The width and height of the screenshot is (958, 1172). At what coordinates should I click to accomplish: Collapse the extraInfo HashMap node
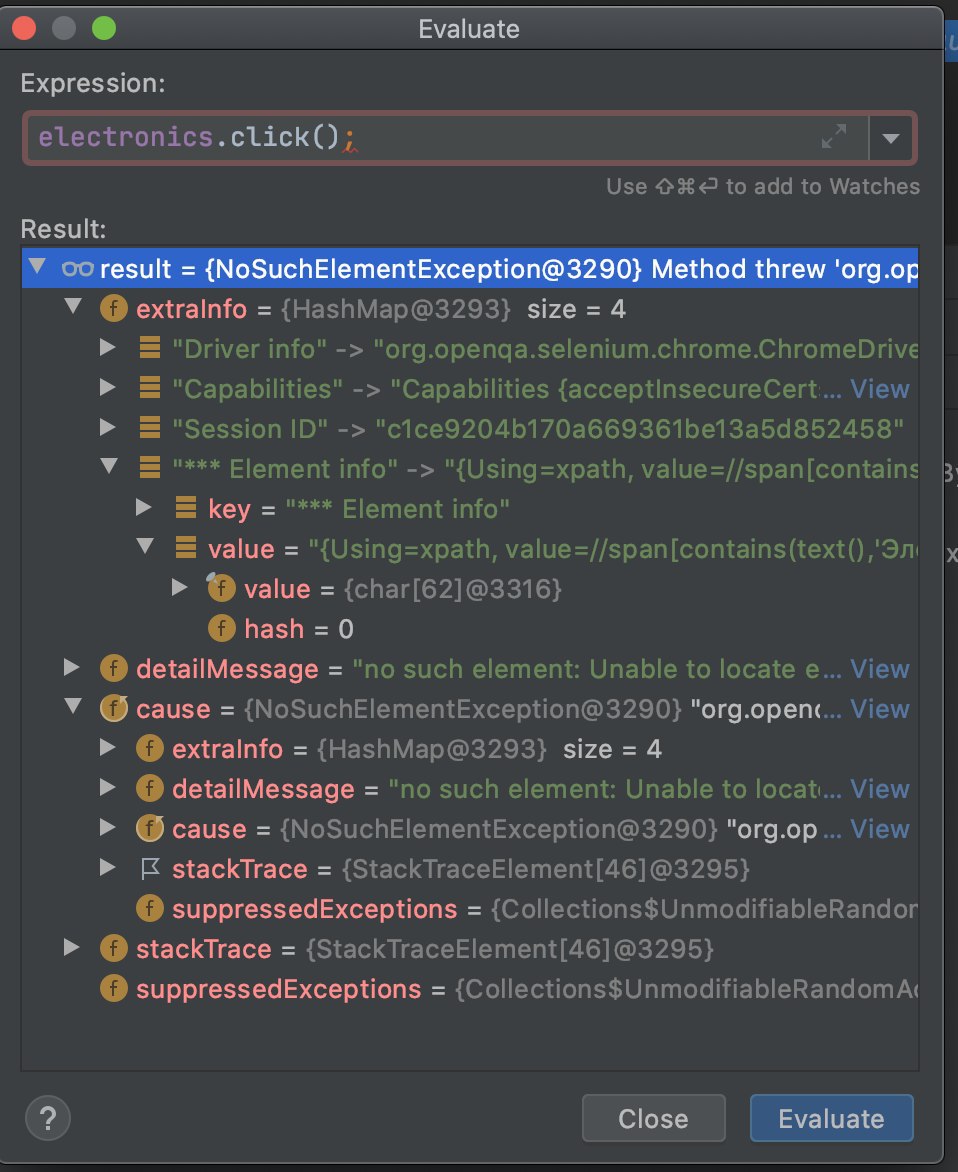click(x=73, y=308)
